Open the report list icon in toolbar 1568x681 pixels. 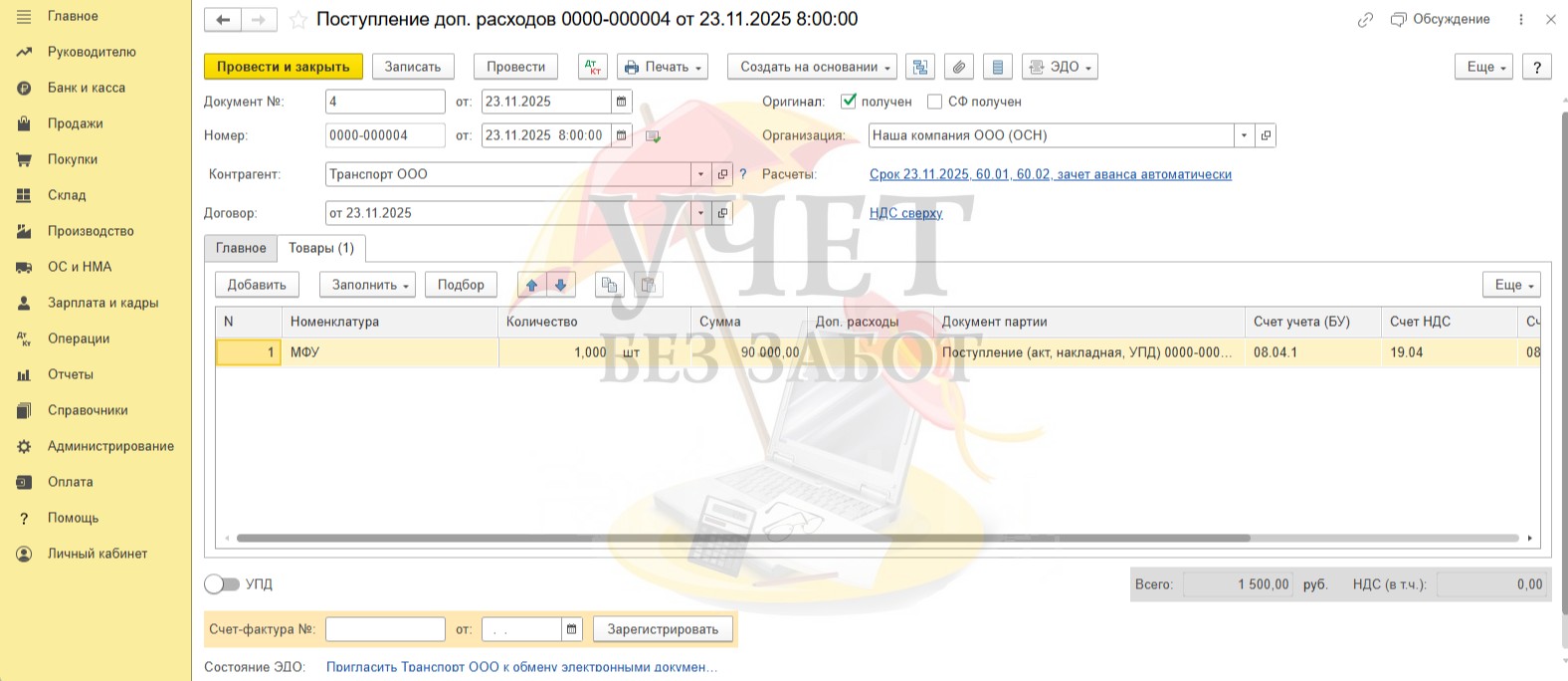coord(997,67)
